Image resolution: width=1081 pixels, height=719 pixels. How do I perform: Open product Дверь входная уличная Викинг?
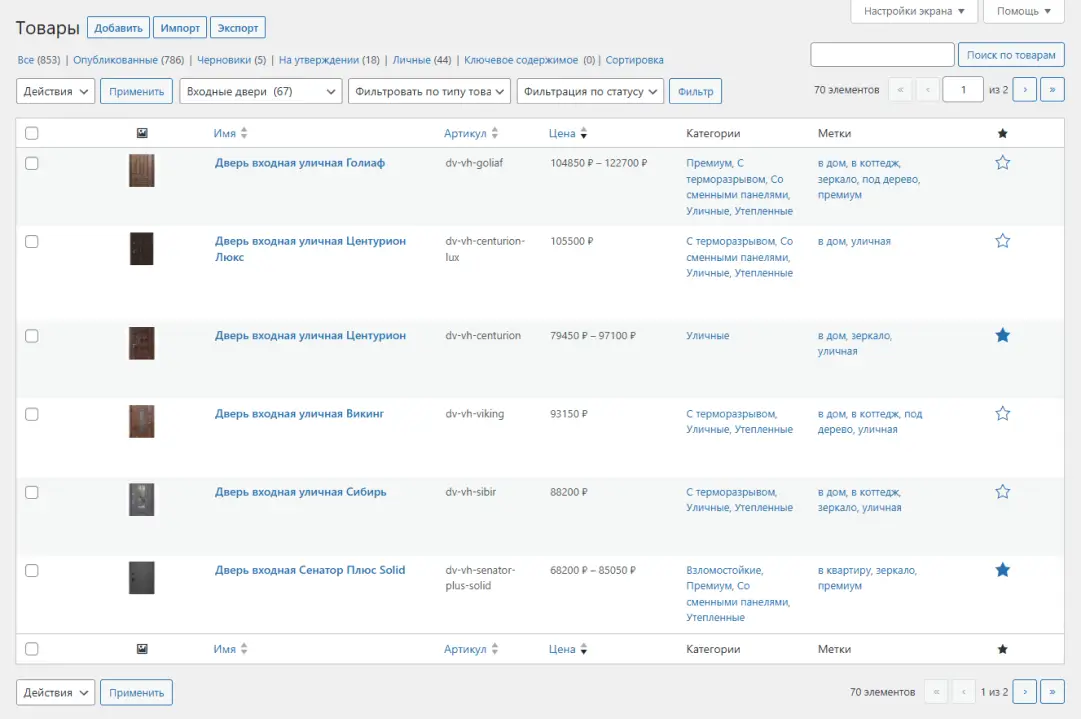(x=299, y=414)
